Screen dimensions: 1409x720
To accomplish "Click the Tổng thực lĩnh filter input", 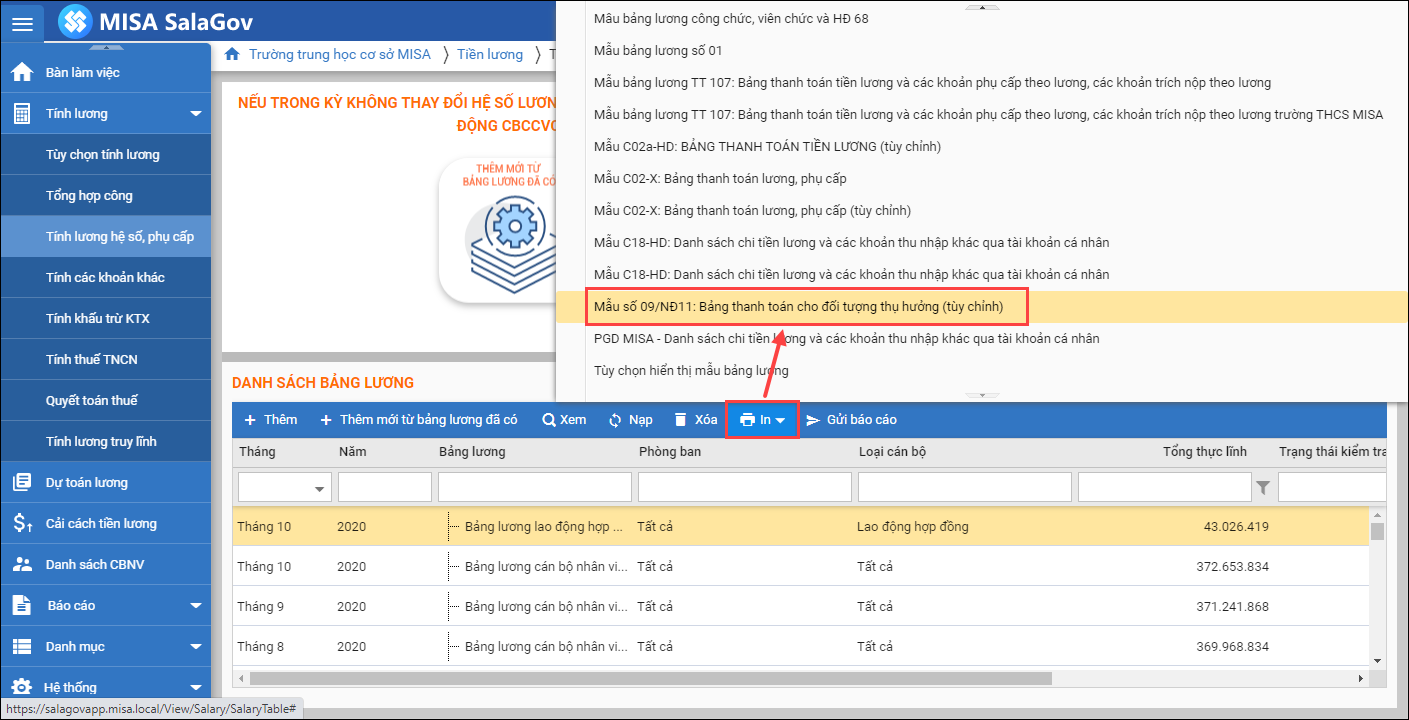I will (x=1165, y=487).
